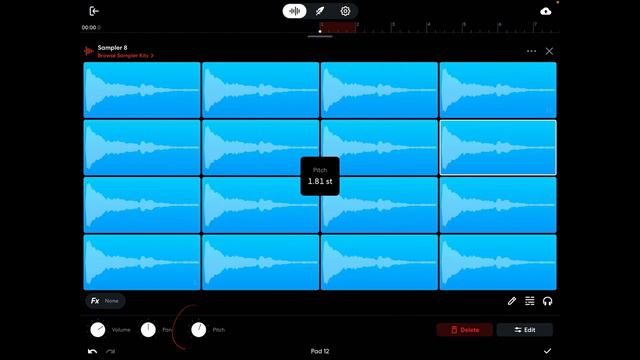The height and width of the screenshot is (360, 640).
Task: Click the panel drag handle bar
Action: (320, 36)
